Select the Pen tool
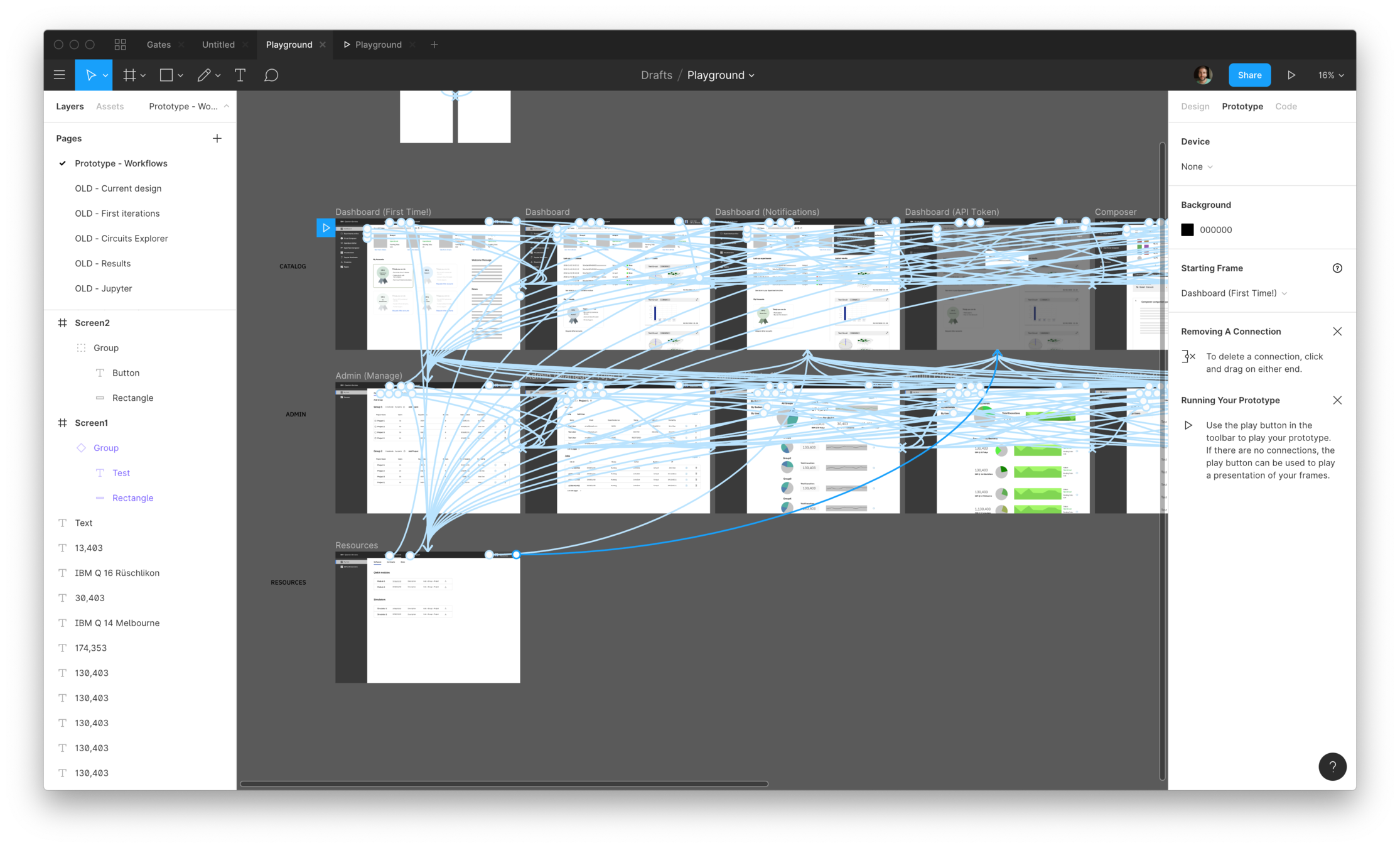The height and width of the screenshot is (848, 1400). (x=204, y=75)
